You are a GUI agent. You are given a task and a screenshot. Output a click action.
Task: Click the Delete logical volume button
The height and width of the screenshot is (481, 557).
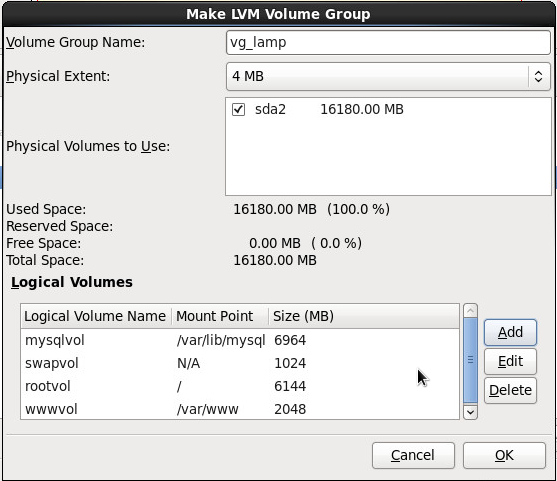(510, 390)
